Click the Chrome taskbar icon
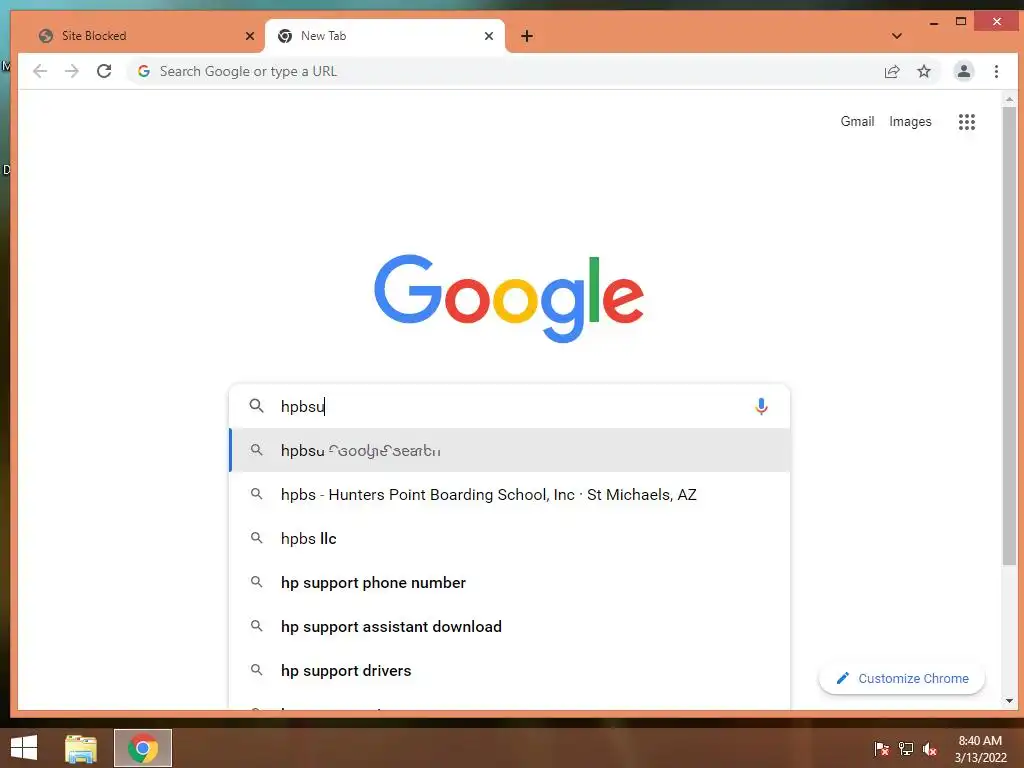Image resolution: width=1024 pixels, height=768 pixels. (x=143, y=748)
